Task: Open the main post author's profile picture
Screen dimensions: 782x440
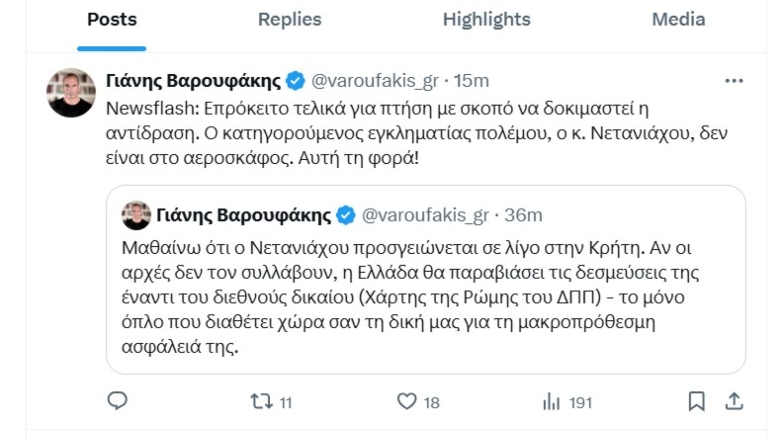Action: click(x=71, y=93)
